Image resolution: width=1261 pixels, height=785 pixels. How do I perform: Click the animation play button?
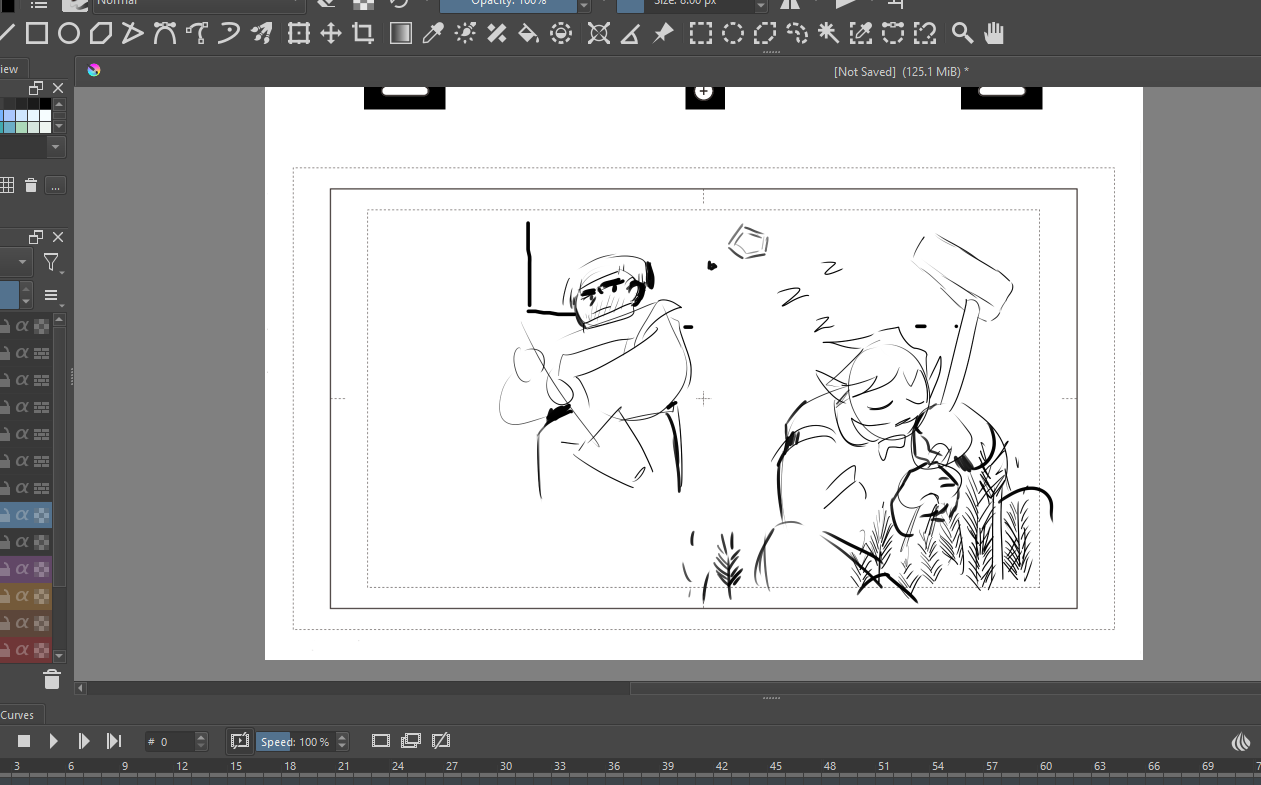pos(54,741)
